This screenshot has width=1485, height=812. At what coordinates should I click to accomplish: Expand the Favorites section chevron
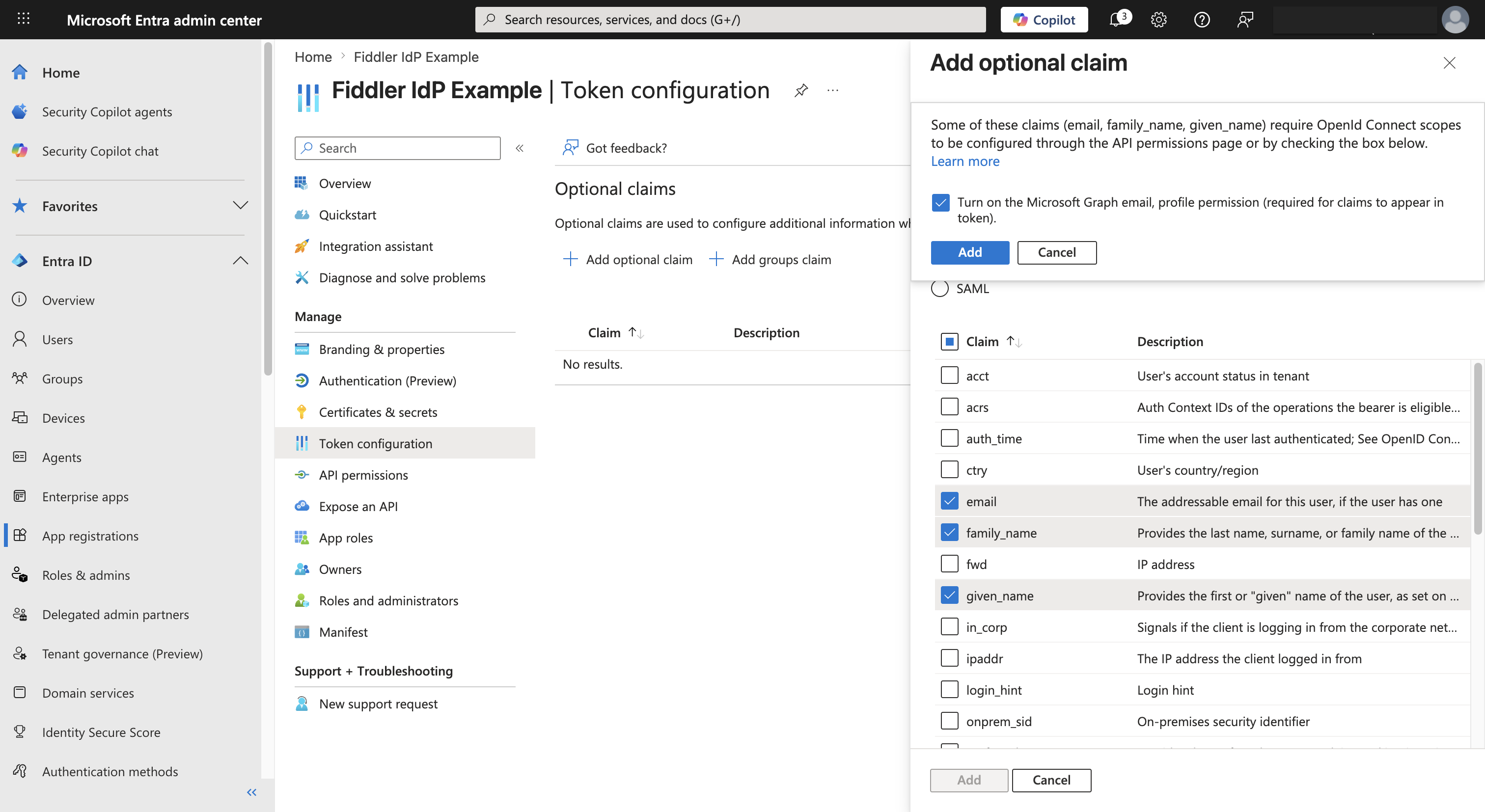tap(240, 206)
